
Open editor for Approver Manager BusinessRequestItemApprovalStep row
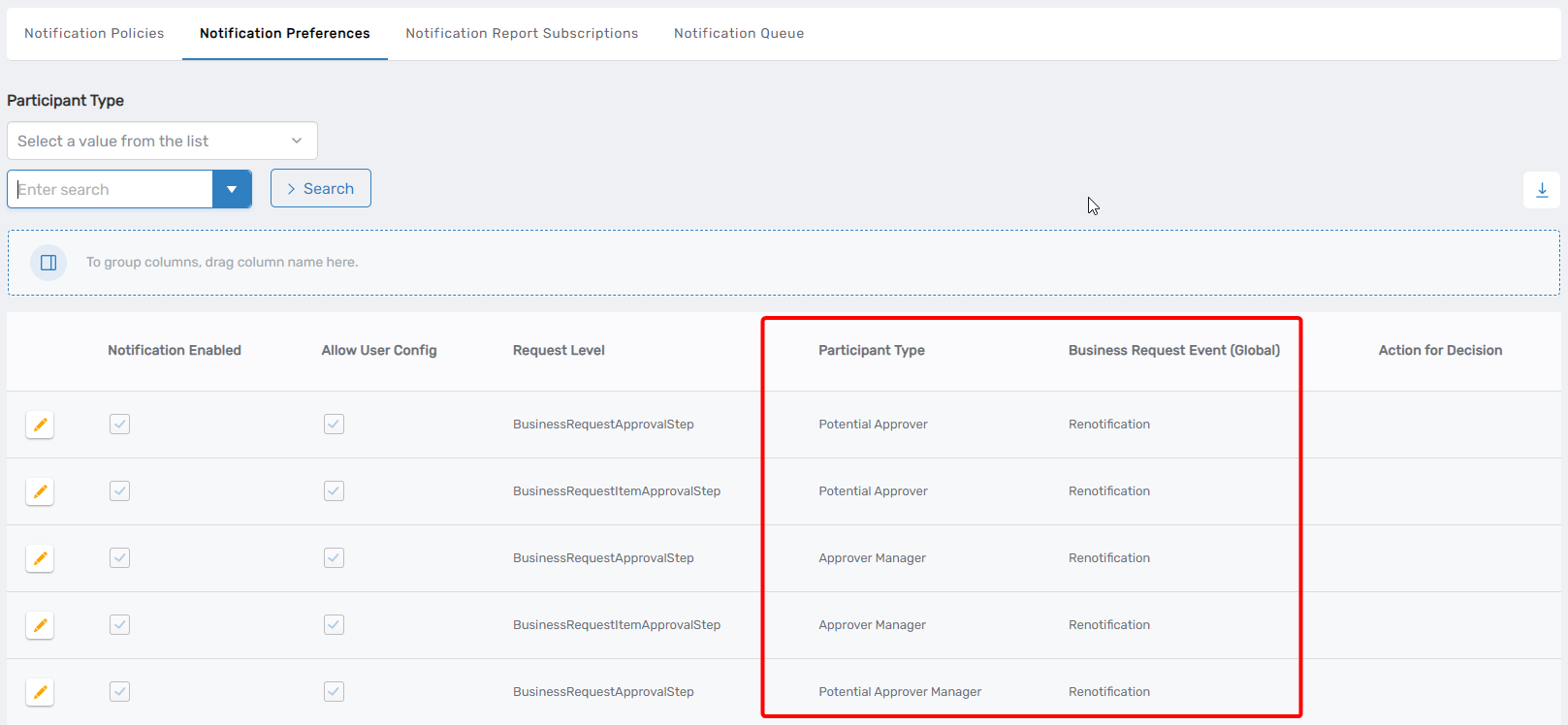(x=40, y=625)
